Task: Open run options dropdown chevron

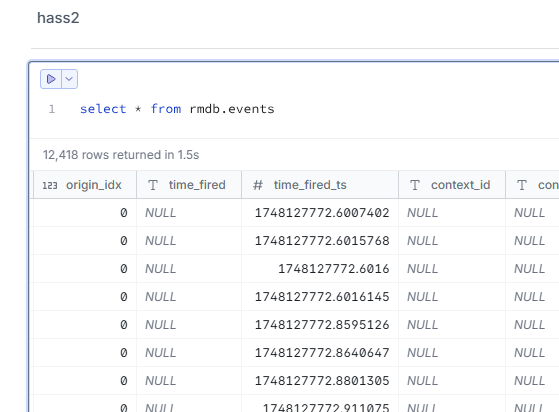Action: point(70,79)
